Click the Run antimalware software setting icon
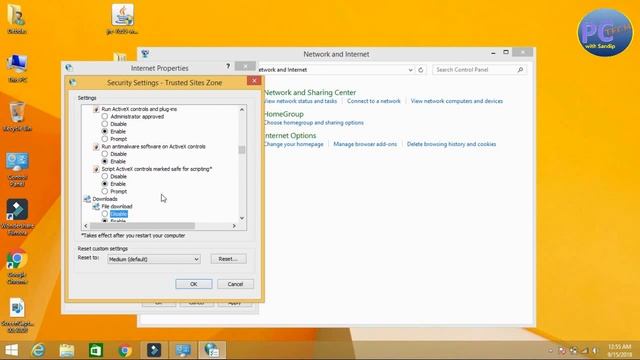The height and width of the screenshot is (360, 640). click(x=96, y=147)
